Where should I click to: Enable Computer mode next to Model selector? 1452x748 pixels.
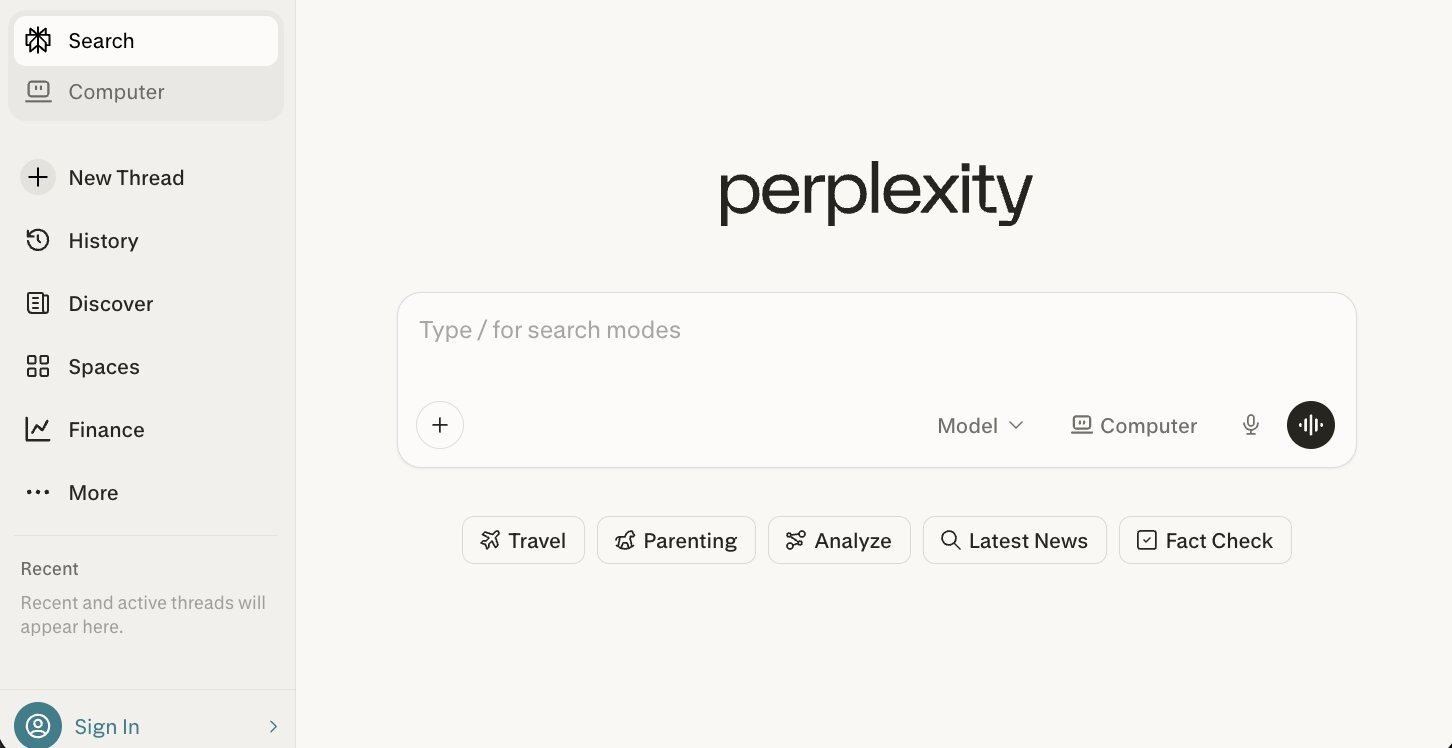[1133, 425]
